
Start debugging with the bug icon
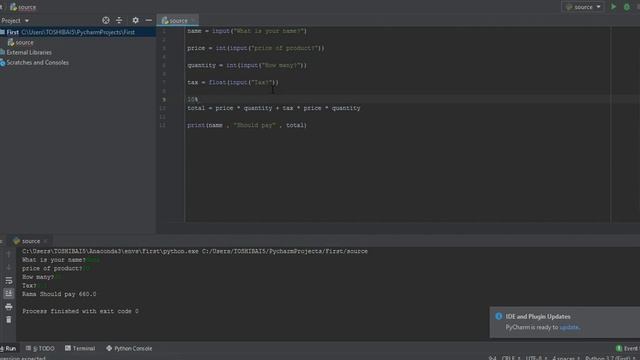(627, 7)
